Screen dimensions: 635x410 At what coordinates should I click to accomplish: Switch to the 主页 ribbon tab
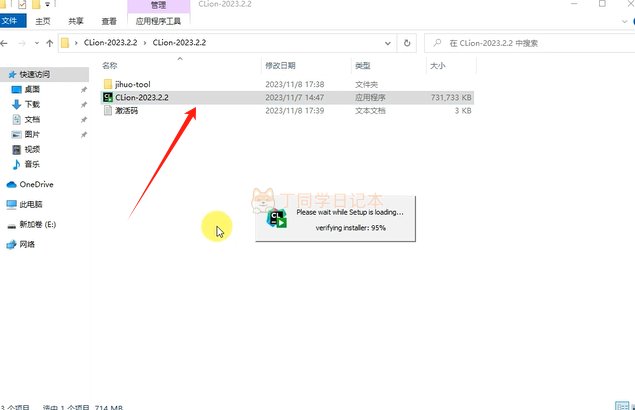tap(43, 21)
